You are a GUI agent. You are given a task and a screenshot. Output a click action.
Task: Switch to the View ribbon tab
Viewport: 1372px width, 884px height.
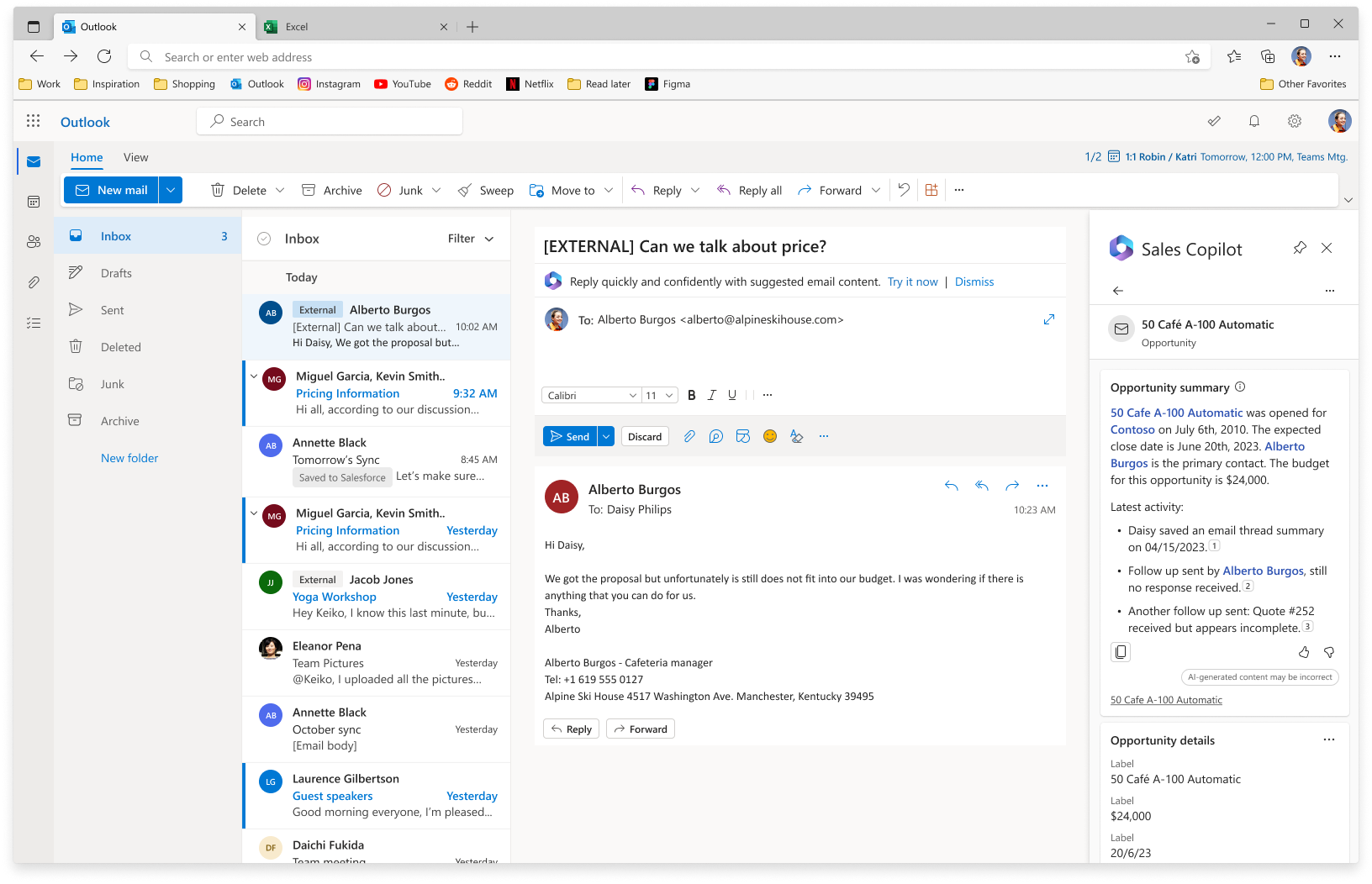(x=135, y=157)
